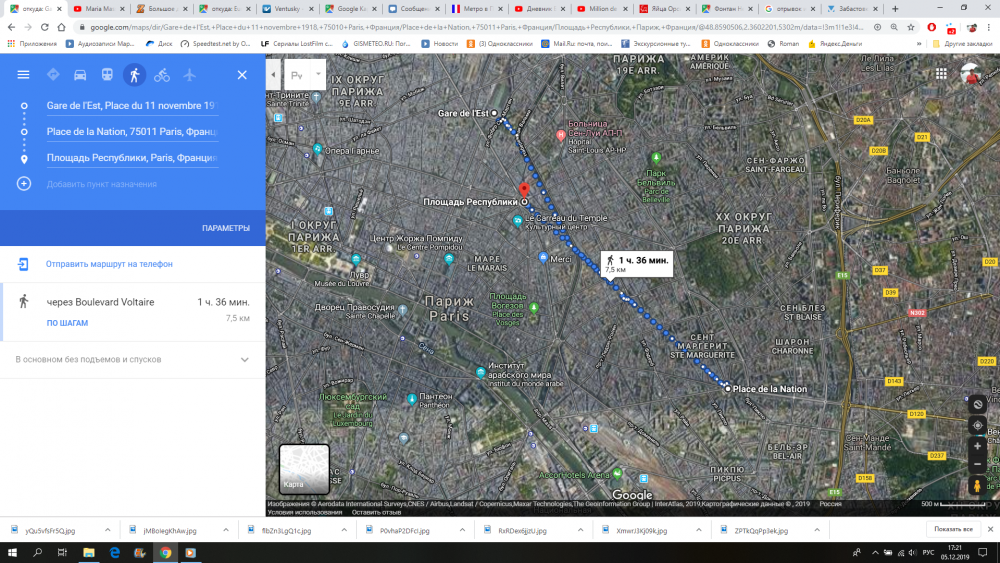Toggle walking mode in the directions bar

pyautogui.click(x=134, y=75)
